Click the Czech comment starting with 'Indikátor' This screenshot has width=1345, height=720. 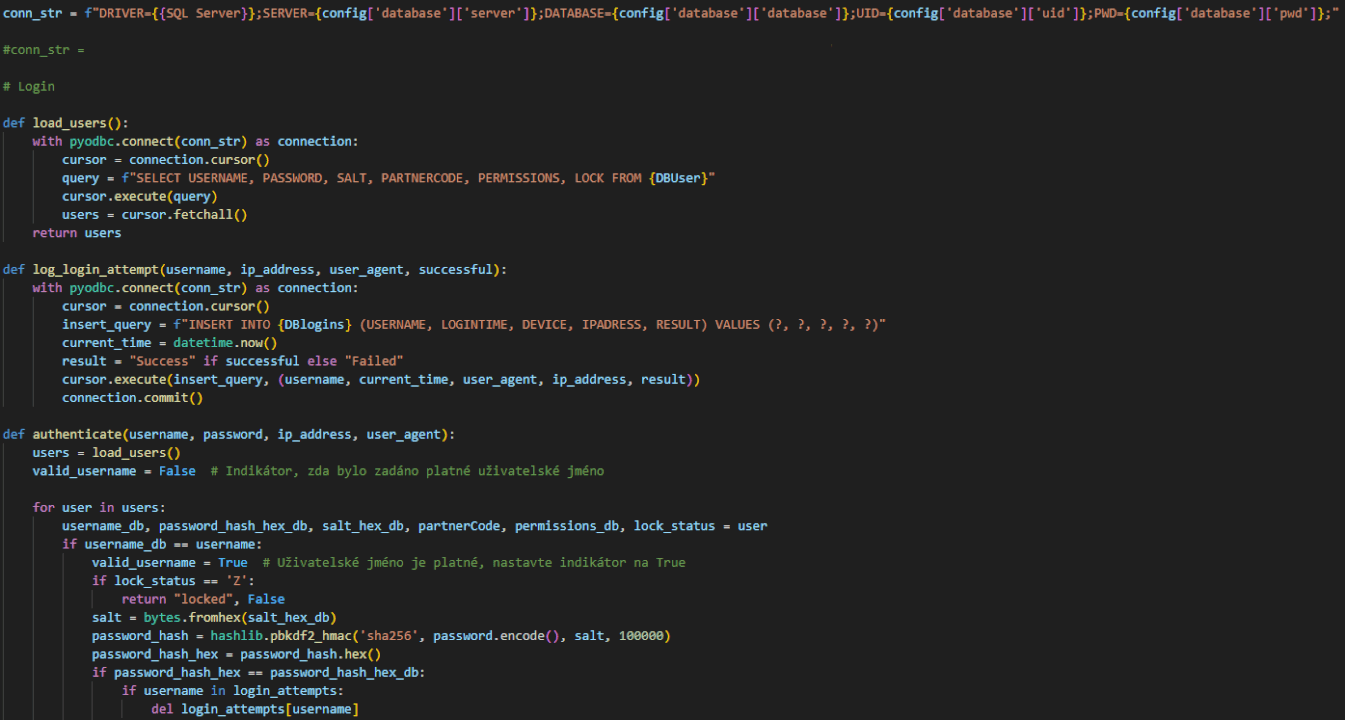[407, 470]
